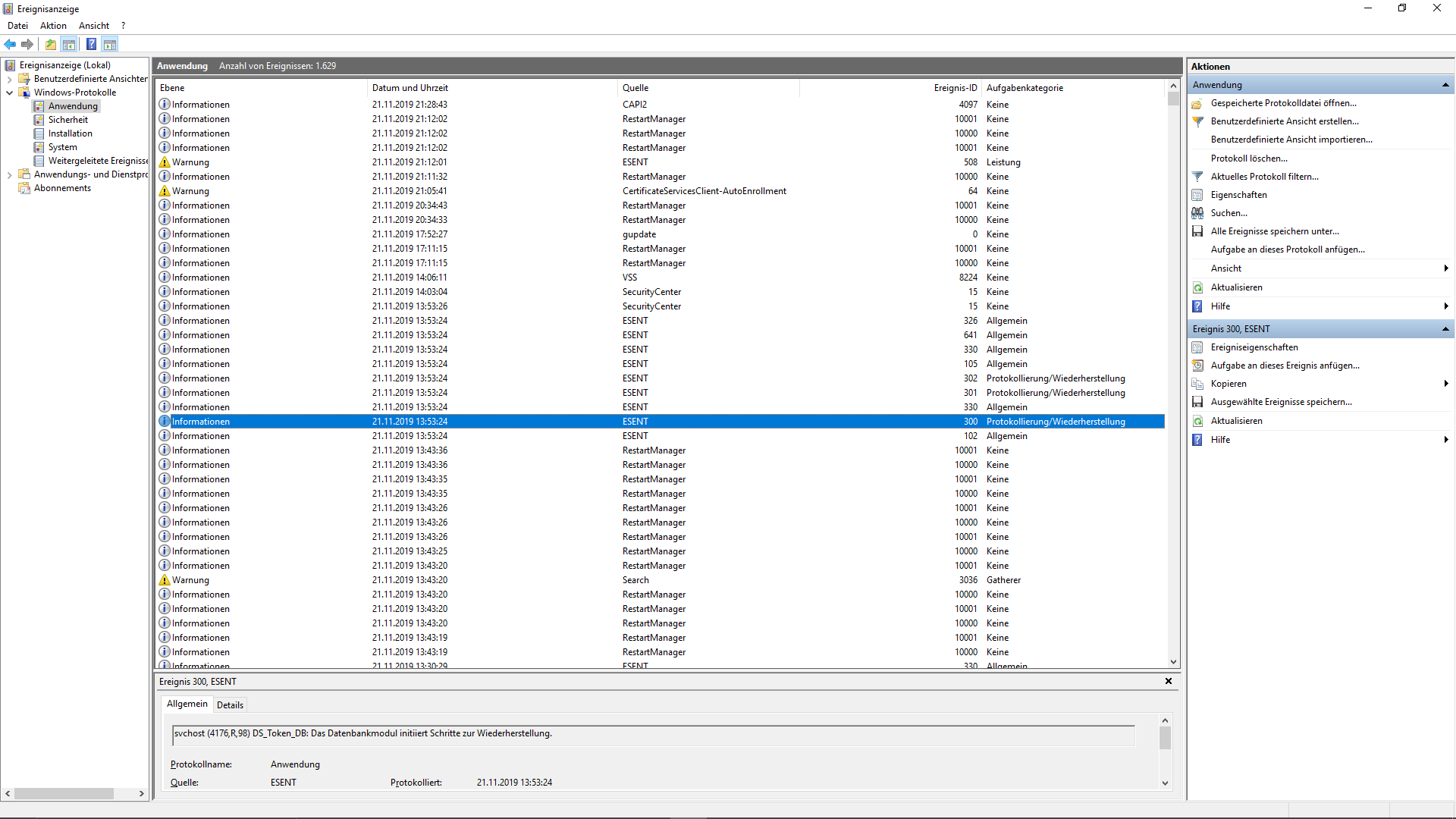The image size is (1456, 819).
Task: Open the Aktion menu
Action: tap(53, 26)
